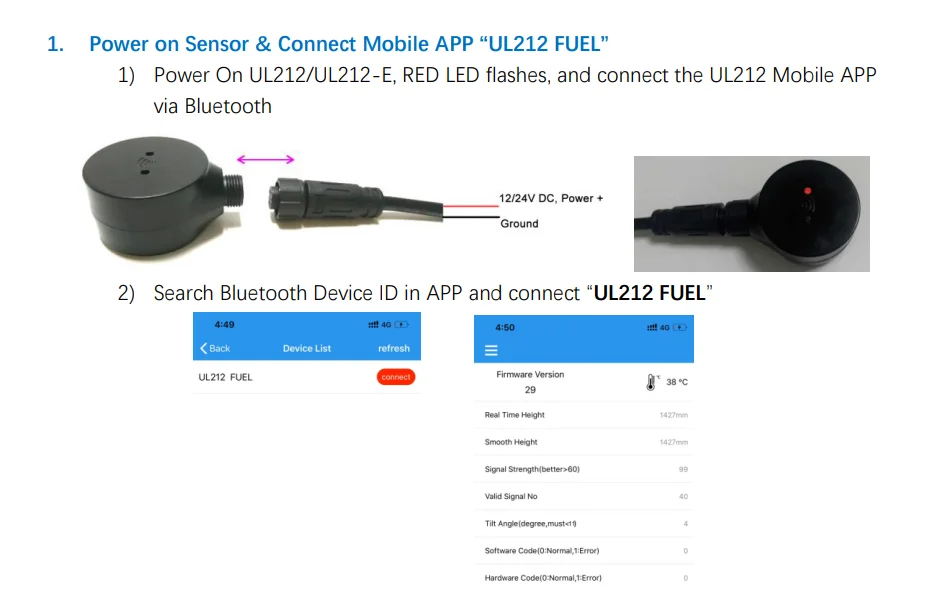936x602 pixels.
Task: Select the Signal Strength row
Action: 584,469
